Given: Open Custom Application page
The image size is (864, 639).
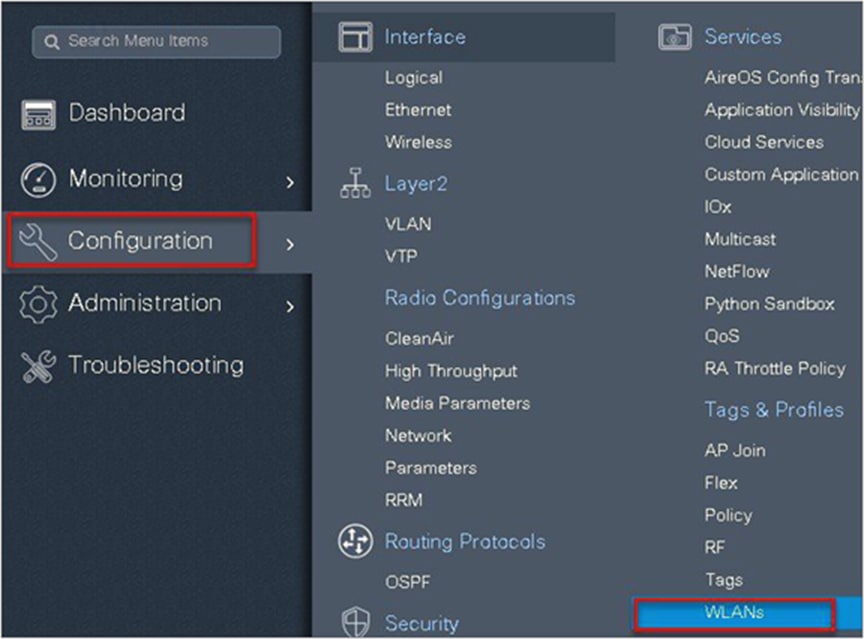Looking at the screenshot, I should [x=782, y=175].
